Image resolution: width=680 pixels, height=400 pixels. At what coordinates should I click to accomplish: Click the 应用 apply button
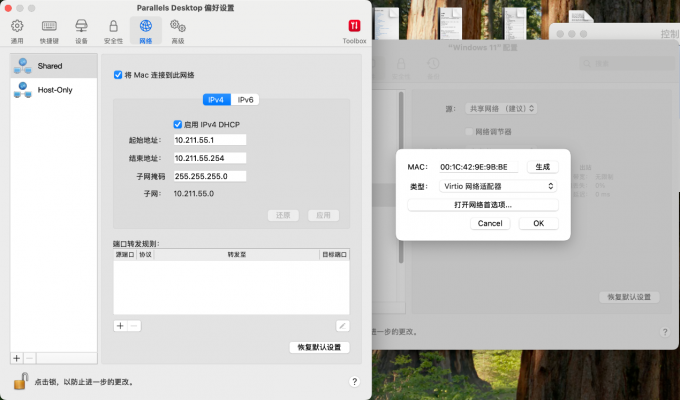[x=323, y=215]
